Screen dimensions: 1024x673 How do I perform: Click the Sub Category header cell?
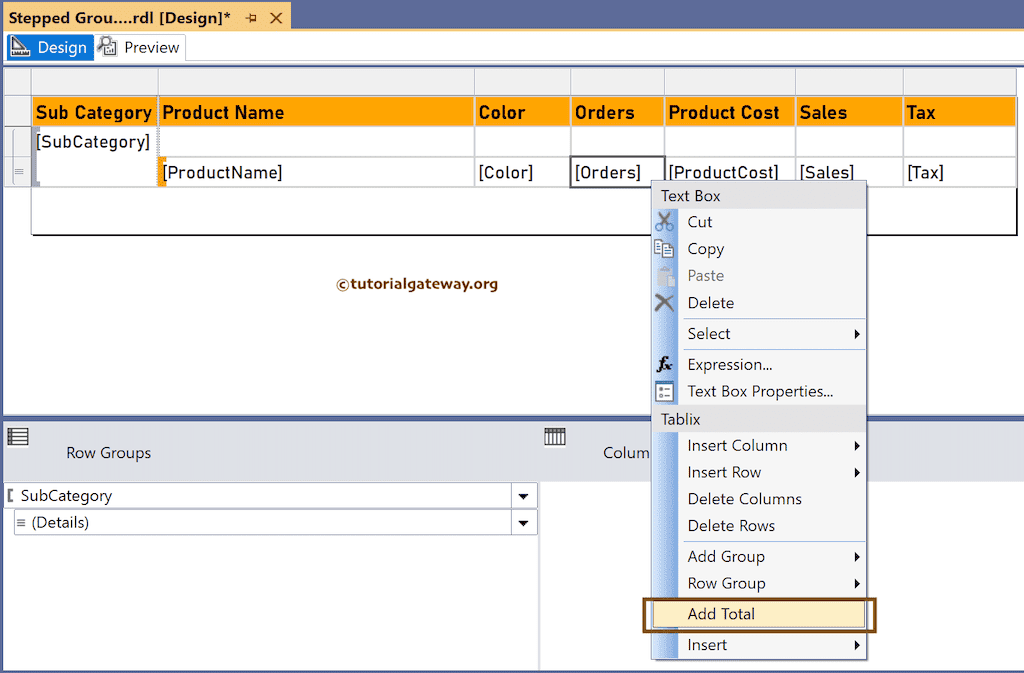pos(94,113)
